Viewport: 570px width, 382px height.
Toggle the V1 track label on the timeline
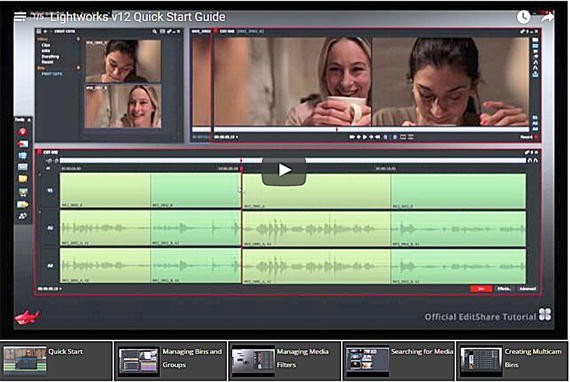(50, 190)
